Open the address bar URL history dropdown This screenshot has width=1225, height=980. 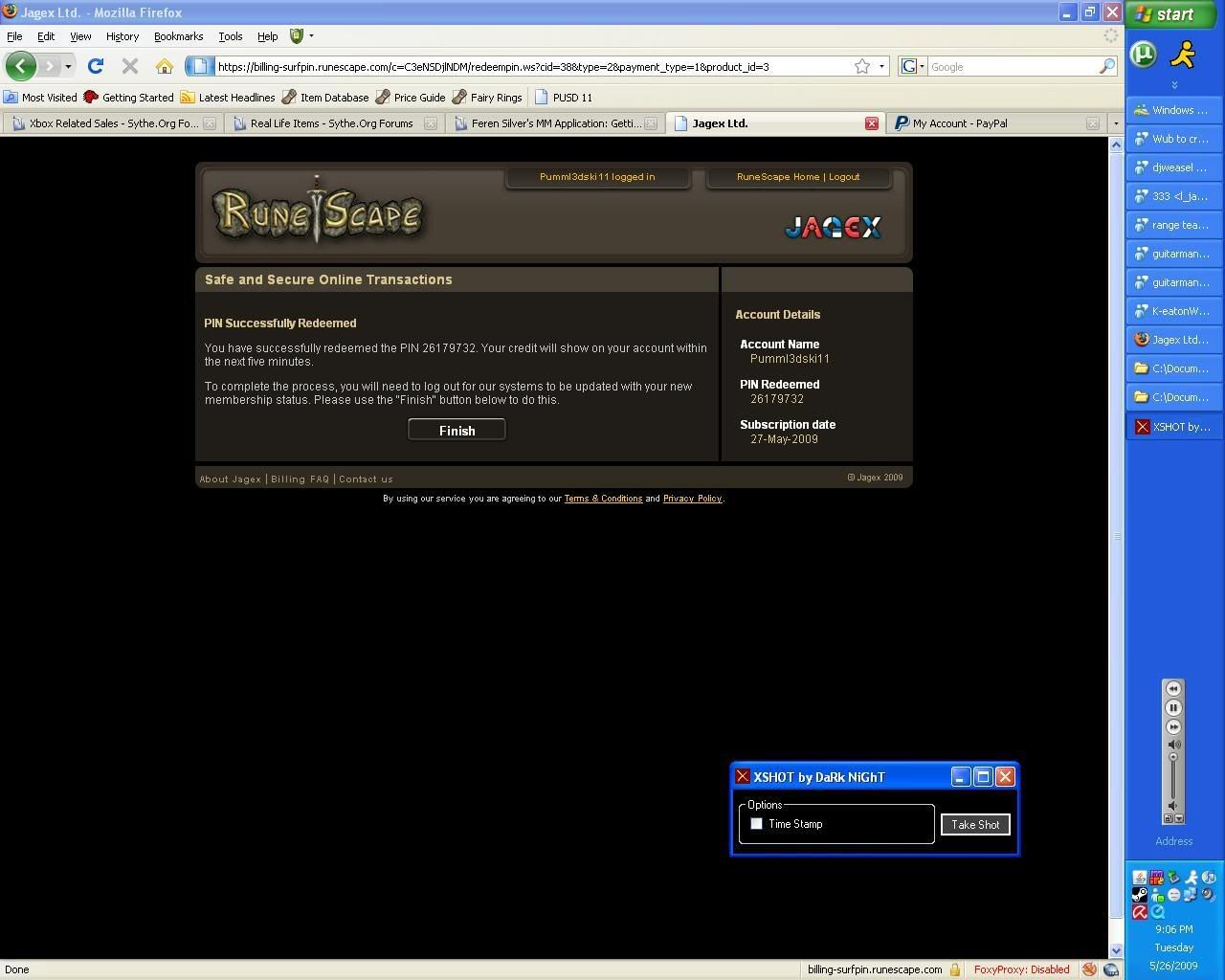(x=881, y=66)
